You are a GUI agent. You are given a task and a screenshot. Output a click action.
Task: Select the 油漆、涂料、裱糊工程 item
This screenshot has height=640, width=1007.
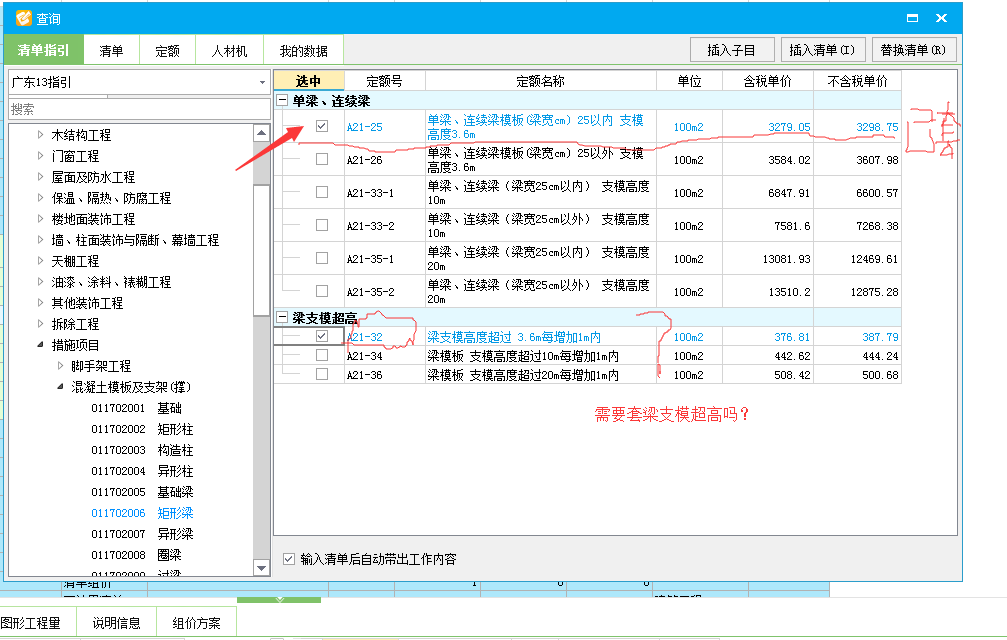111,282
